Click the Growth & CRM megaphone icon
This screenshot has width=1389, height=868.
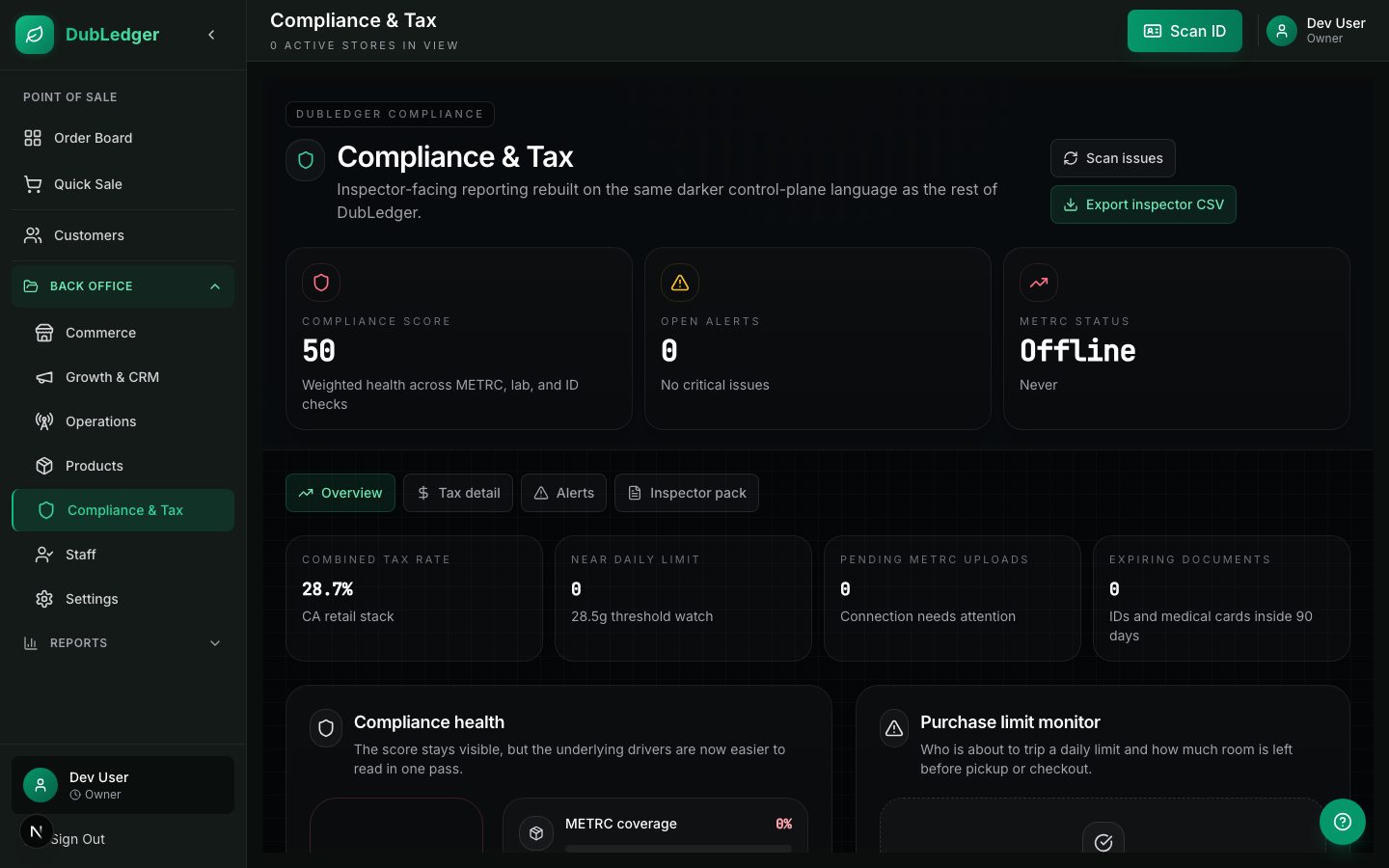click(44, 377)
